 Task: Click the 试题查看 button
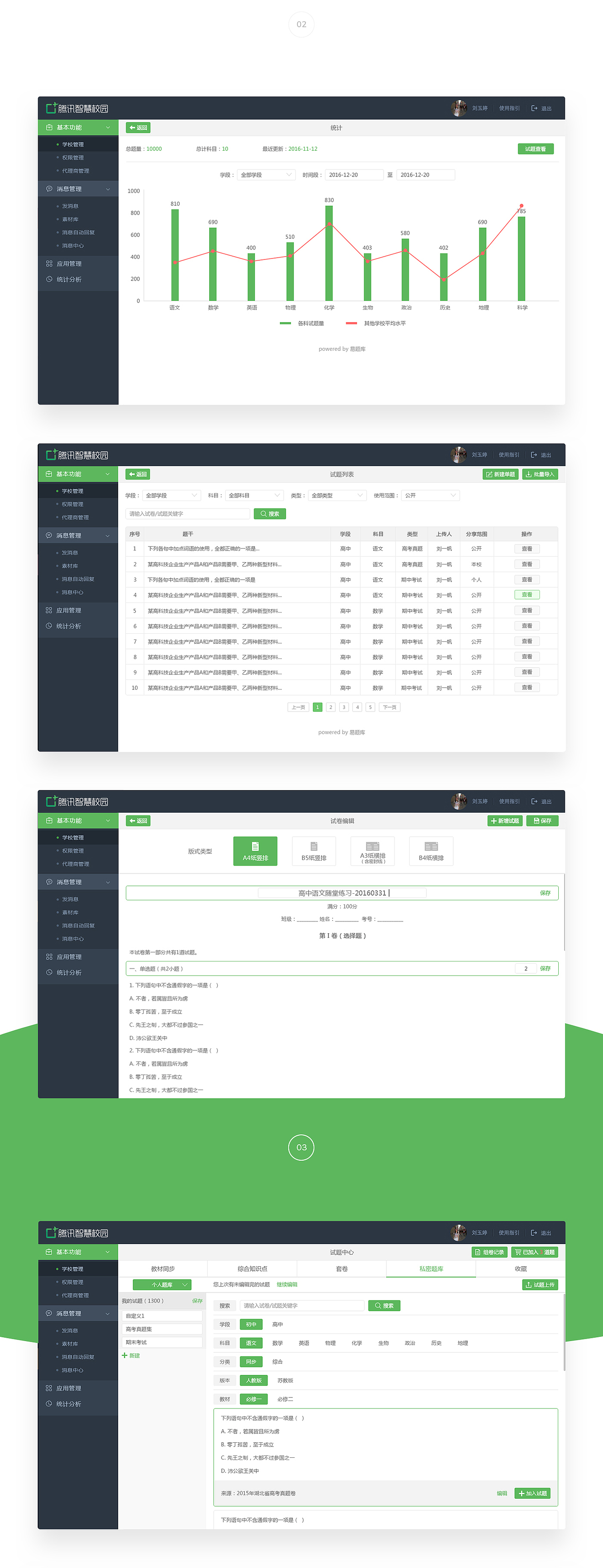click(x=535, y=148)
